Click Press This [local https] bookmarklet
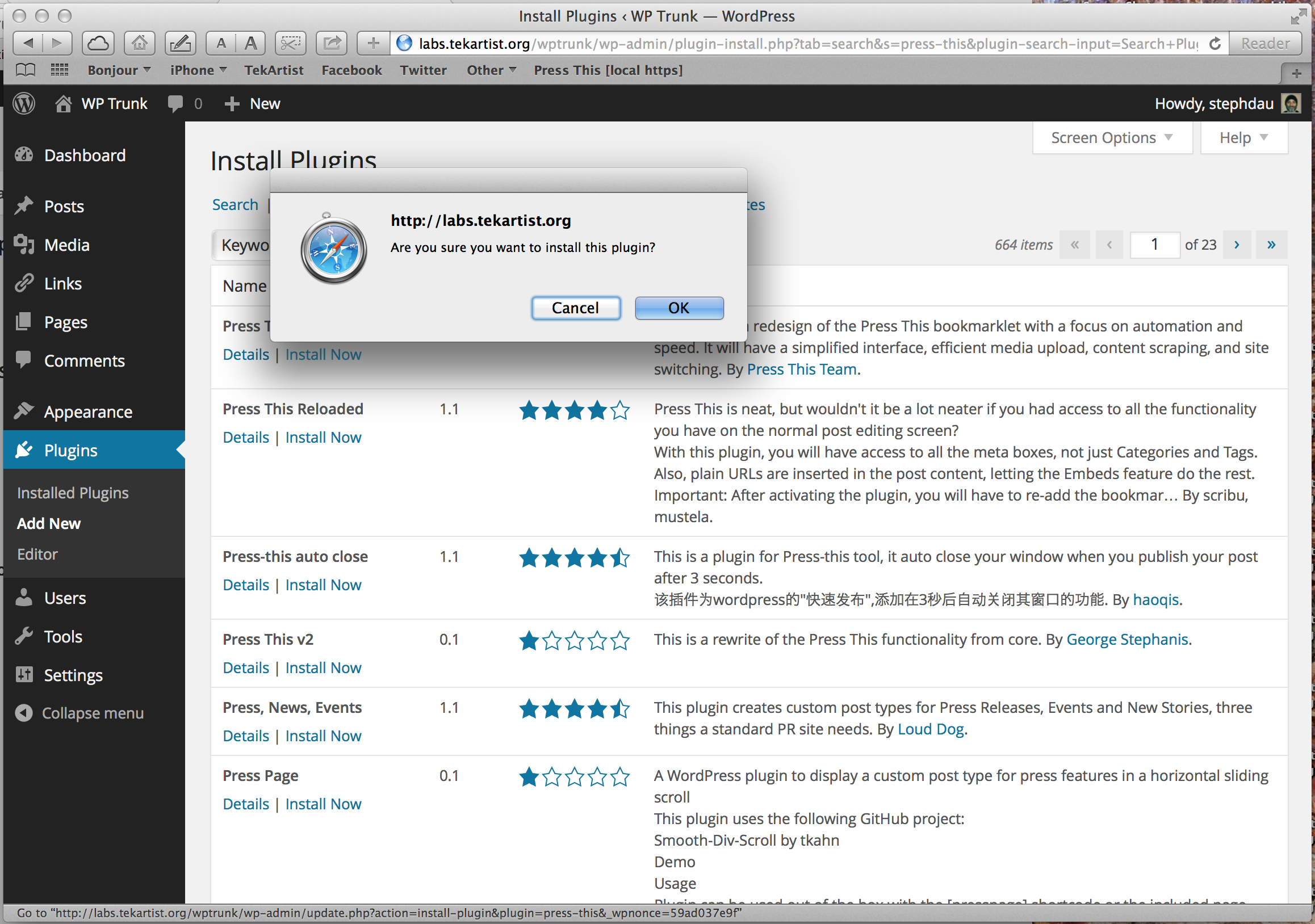 [608, 70]
